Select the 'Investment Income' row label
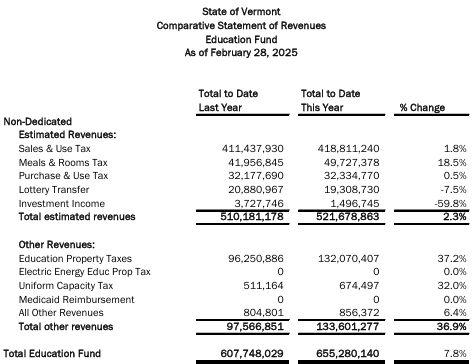The image size is (476, 364). point(62,204)
